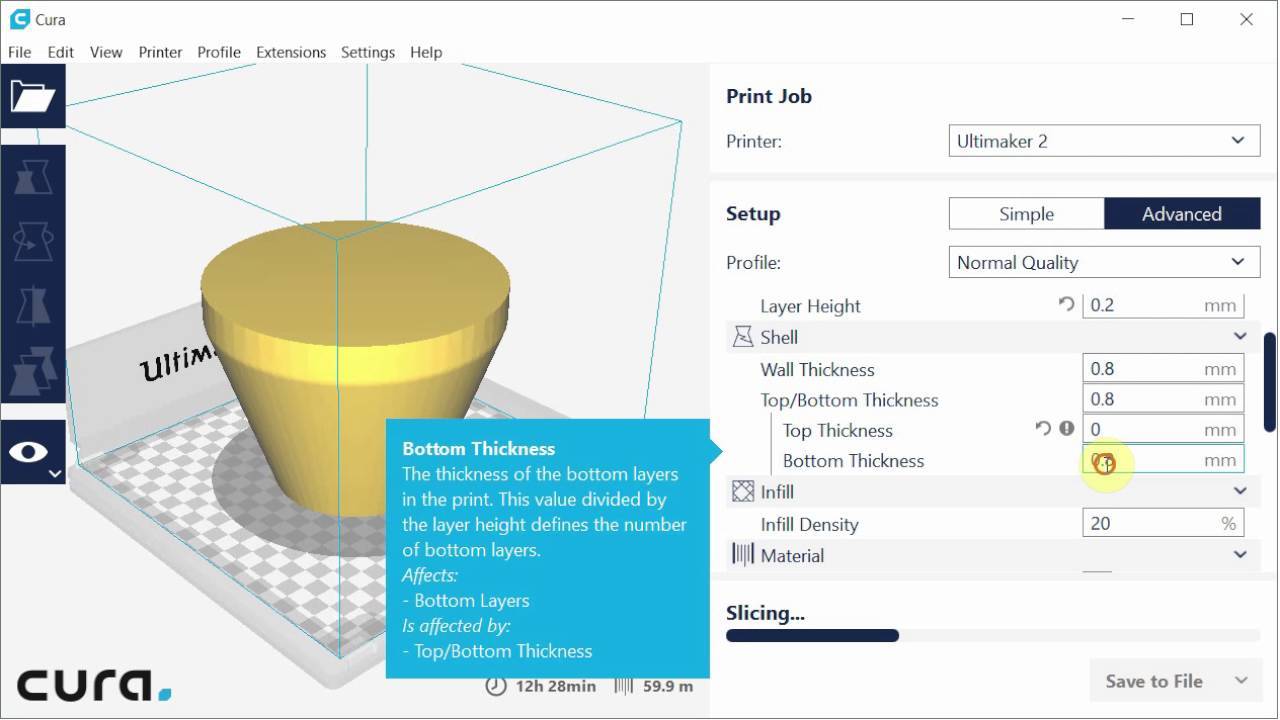Image resolution: width=1280 pixels, height=720 pixels.
Task: Click the 'Print Job' heading
Action: [x=769, y=97]
